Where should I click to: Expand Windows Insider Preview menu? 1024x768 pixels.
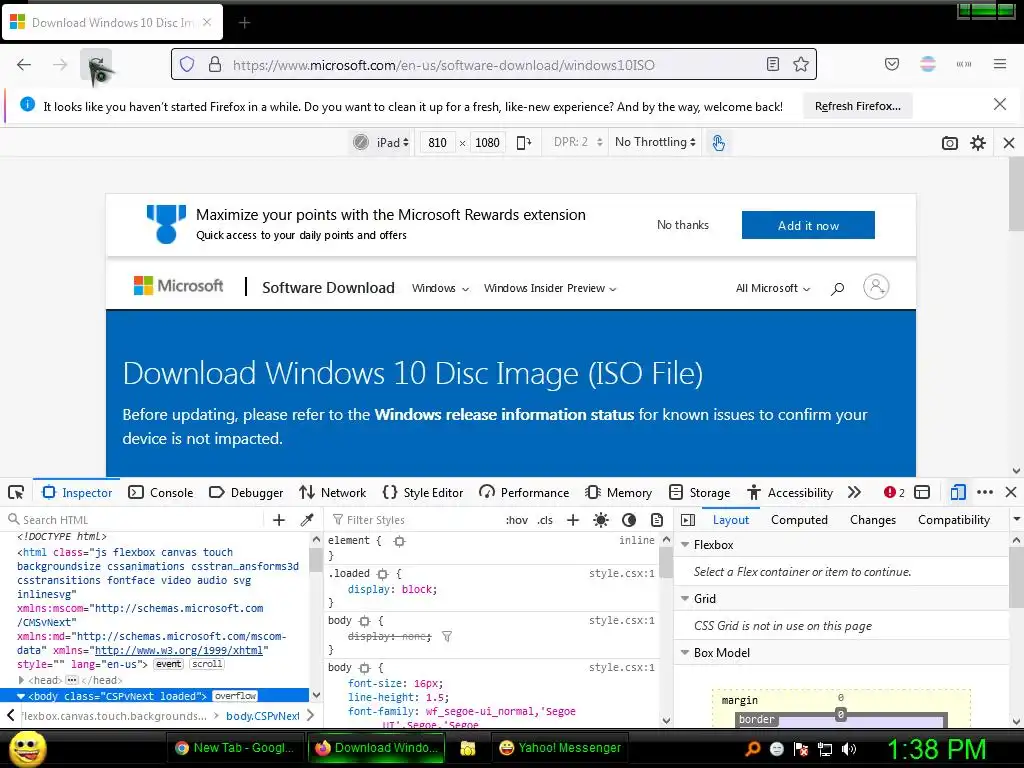tap(550, 288)
